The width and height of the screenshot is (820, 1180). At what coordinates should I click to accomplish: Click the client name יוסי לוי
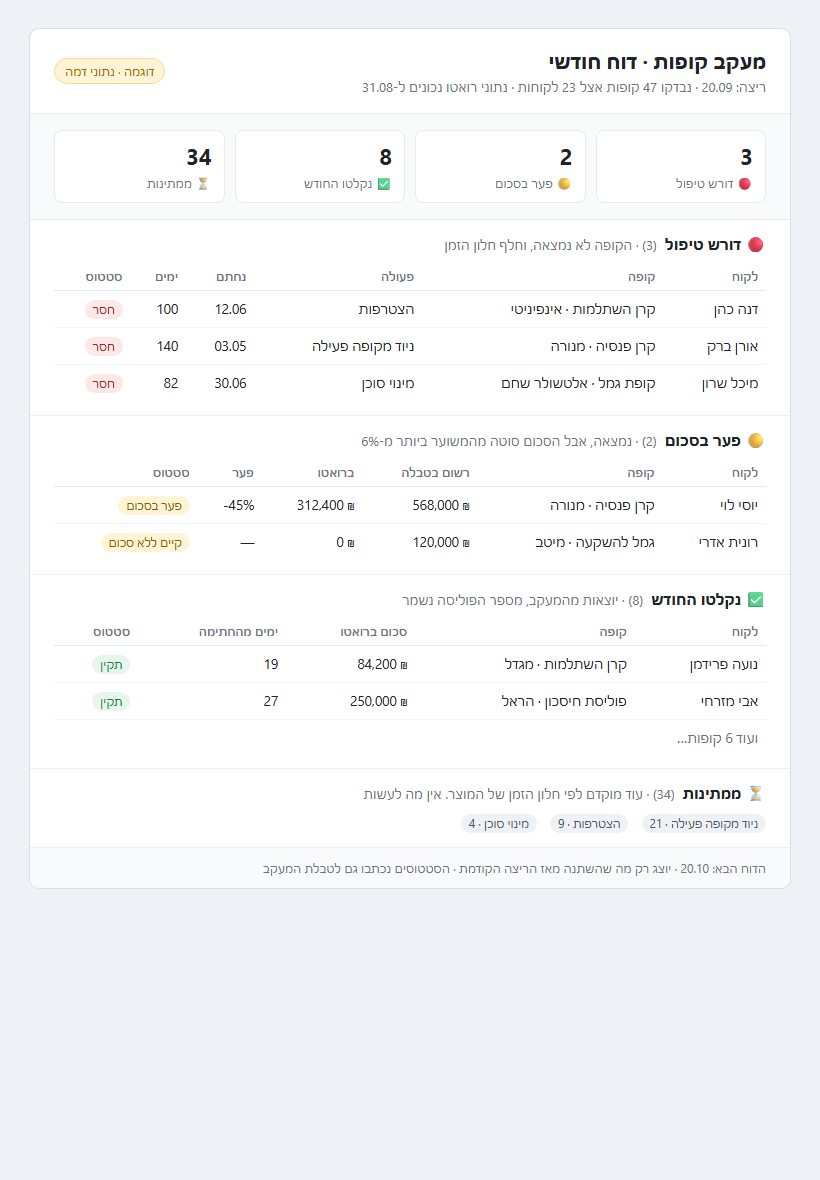click(x=739, y=506)
